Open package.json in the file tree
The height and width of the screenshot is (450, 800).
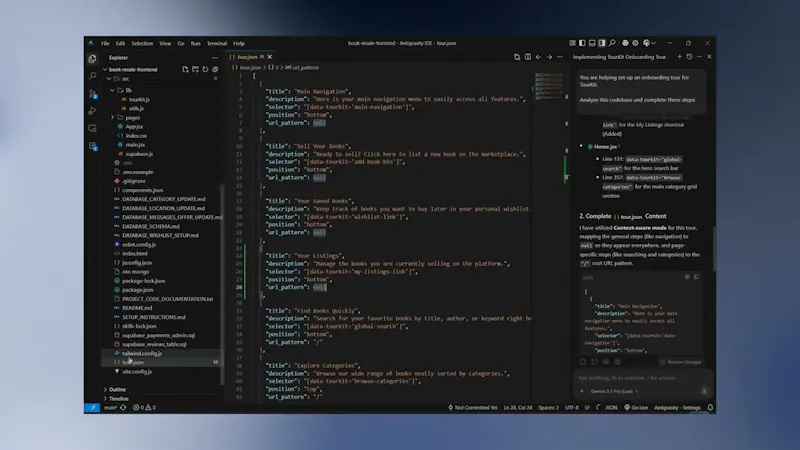[x=137, y=290]
